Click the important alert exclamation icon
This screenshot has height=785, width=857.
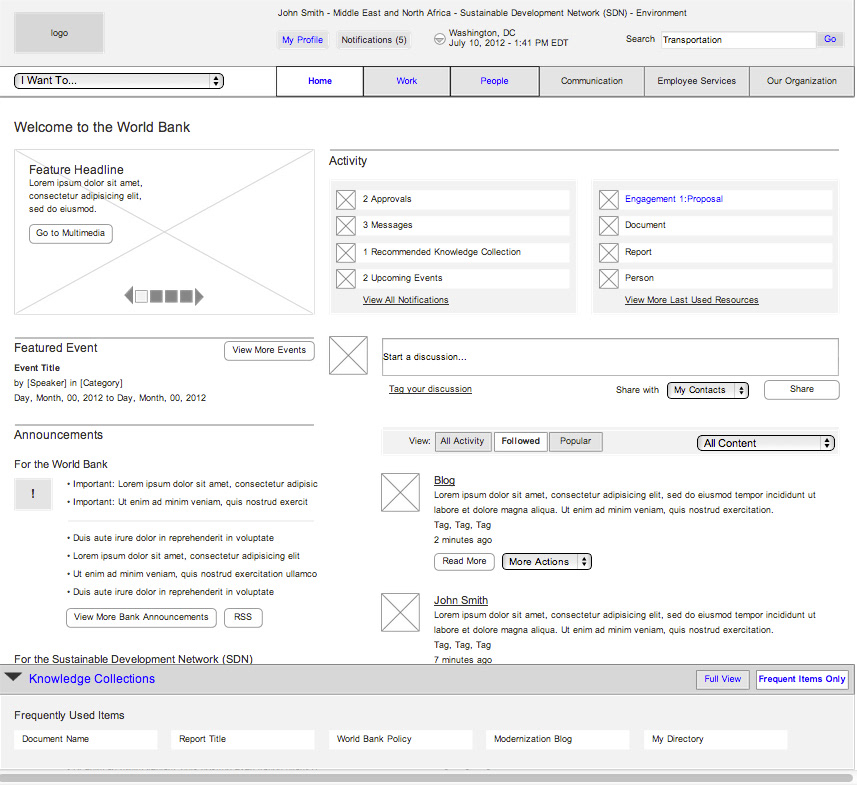33,494
